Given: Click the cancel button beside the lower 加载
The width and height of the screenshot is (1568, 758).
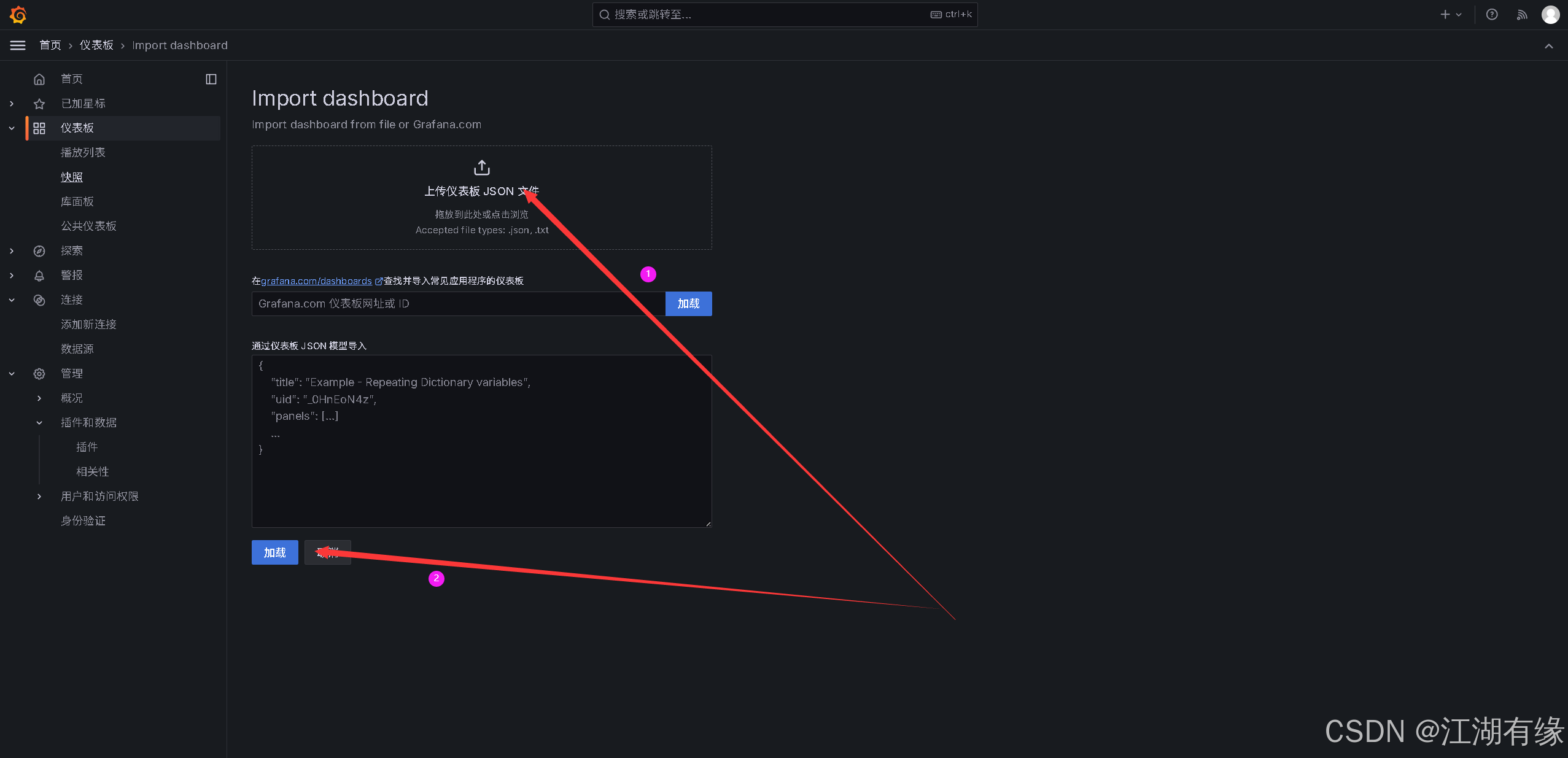Looking at the screenshot, I should pyautogui.click(x=328, y=552).
